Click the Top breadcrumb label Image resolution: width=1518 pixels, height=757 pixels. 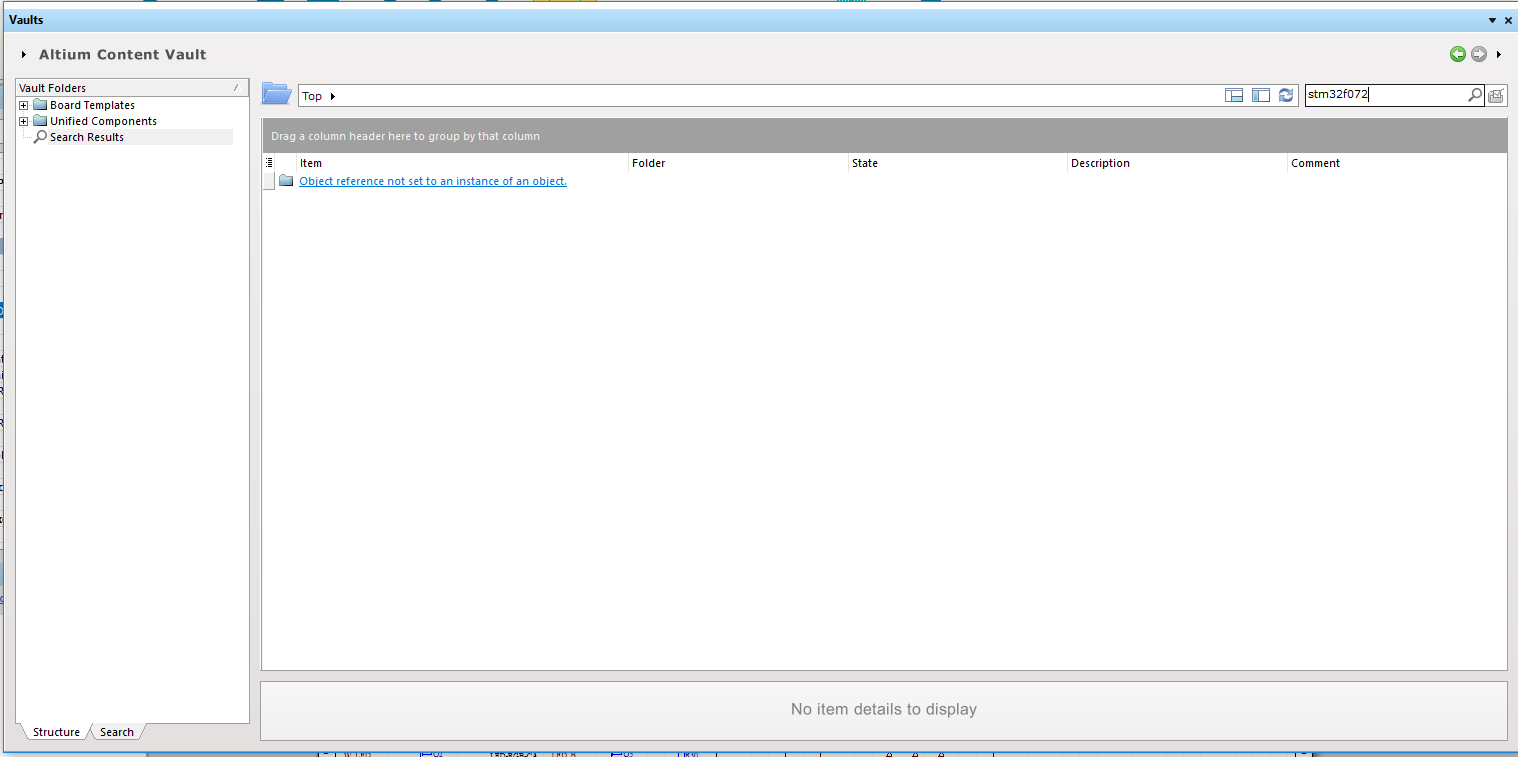pos(312,96)
